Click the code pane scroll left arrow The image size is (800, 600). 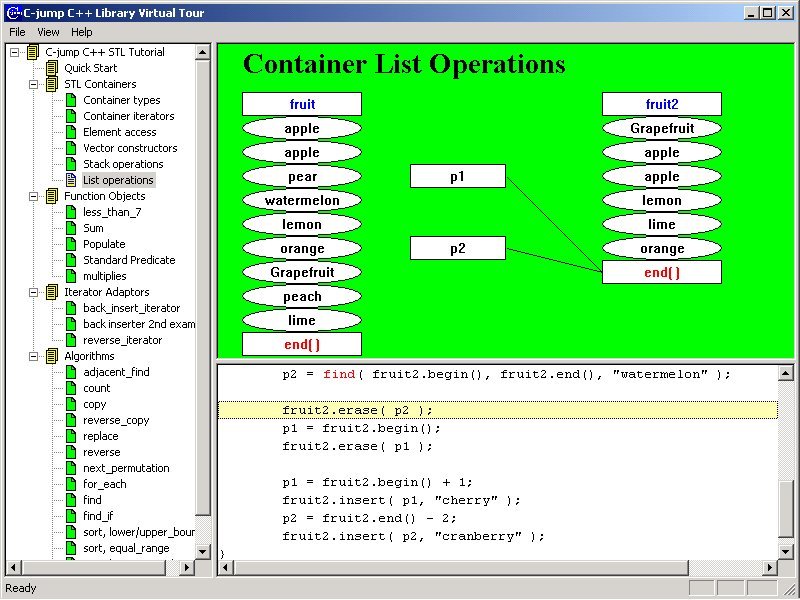point(226,567)
